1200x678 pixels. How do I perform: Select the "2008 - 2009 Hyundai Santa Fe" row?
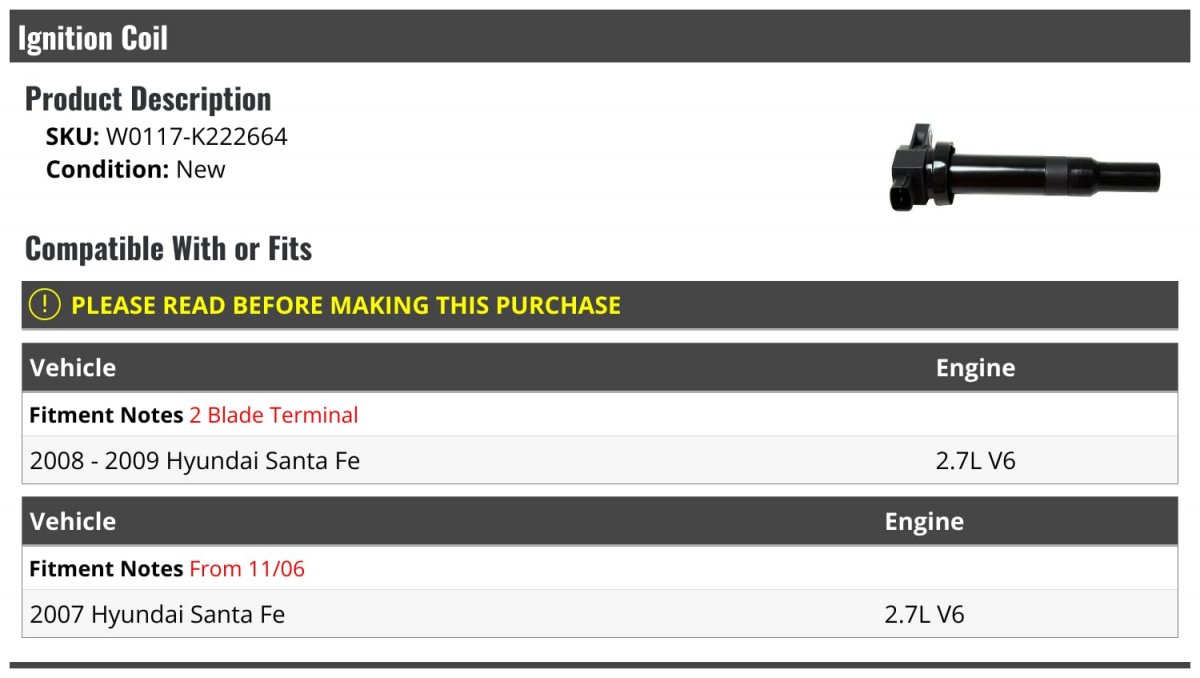(x=195, y=461)
